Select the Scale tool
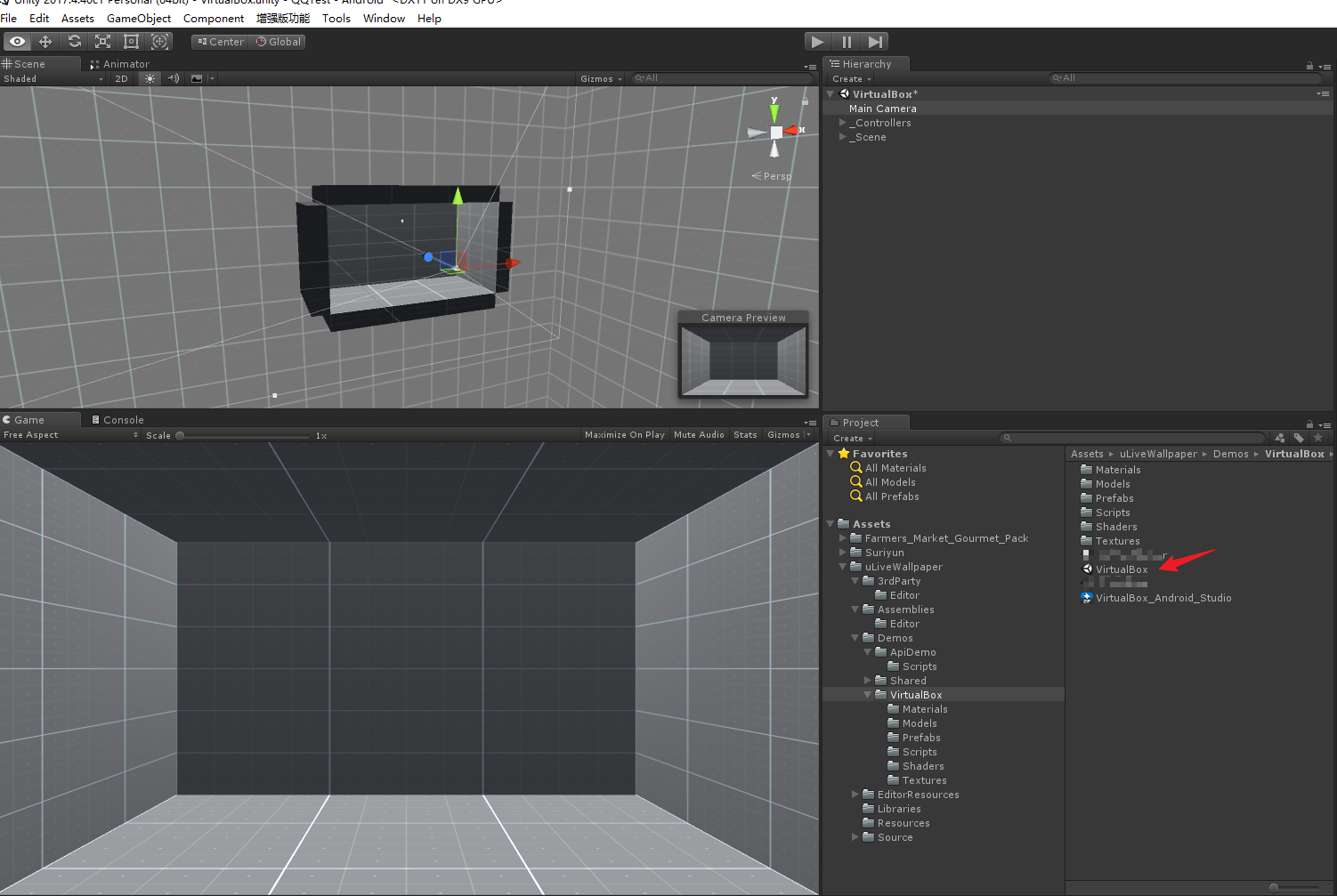Image resolution: width=1337 pixels, height=896 pixels. pyautogui.click(x=102, y=42)
